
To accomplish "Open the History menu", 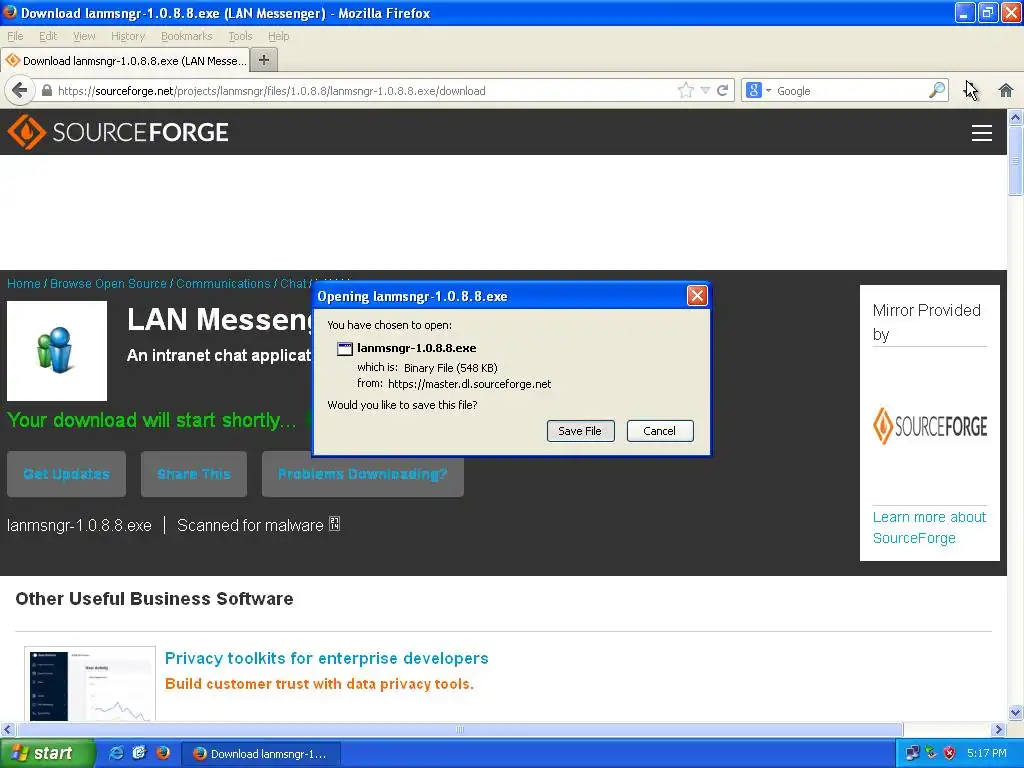I will (127, 36).
